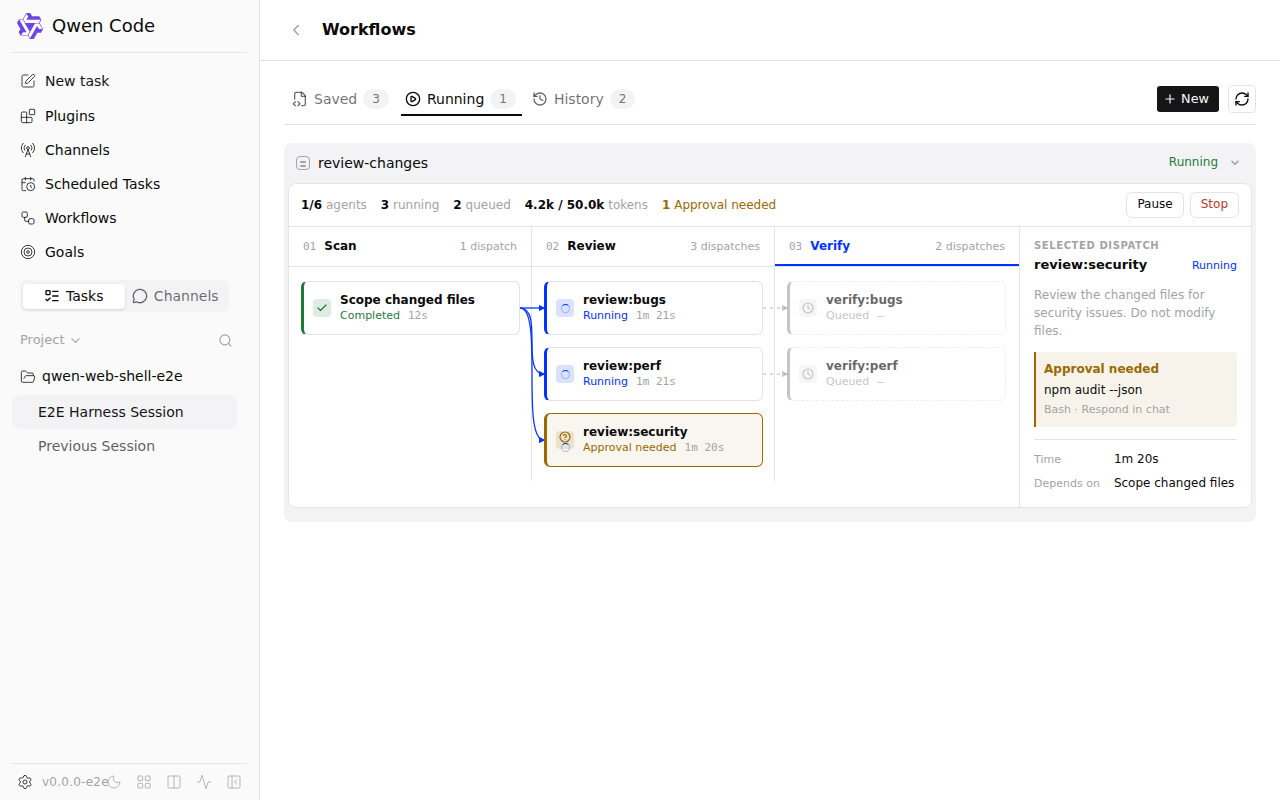Create a new workflow with New button

point(1188,99)
